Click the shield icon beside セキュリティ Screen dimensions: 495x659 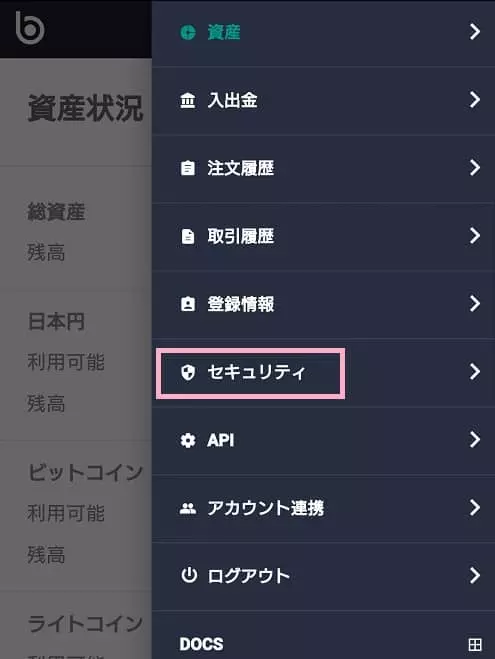[187, 372]
